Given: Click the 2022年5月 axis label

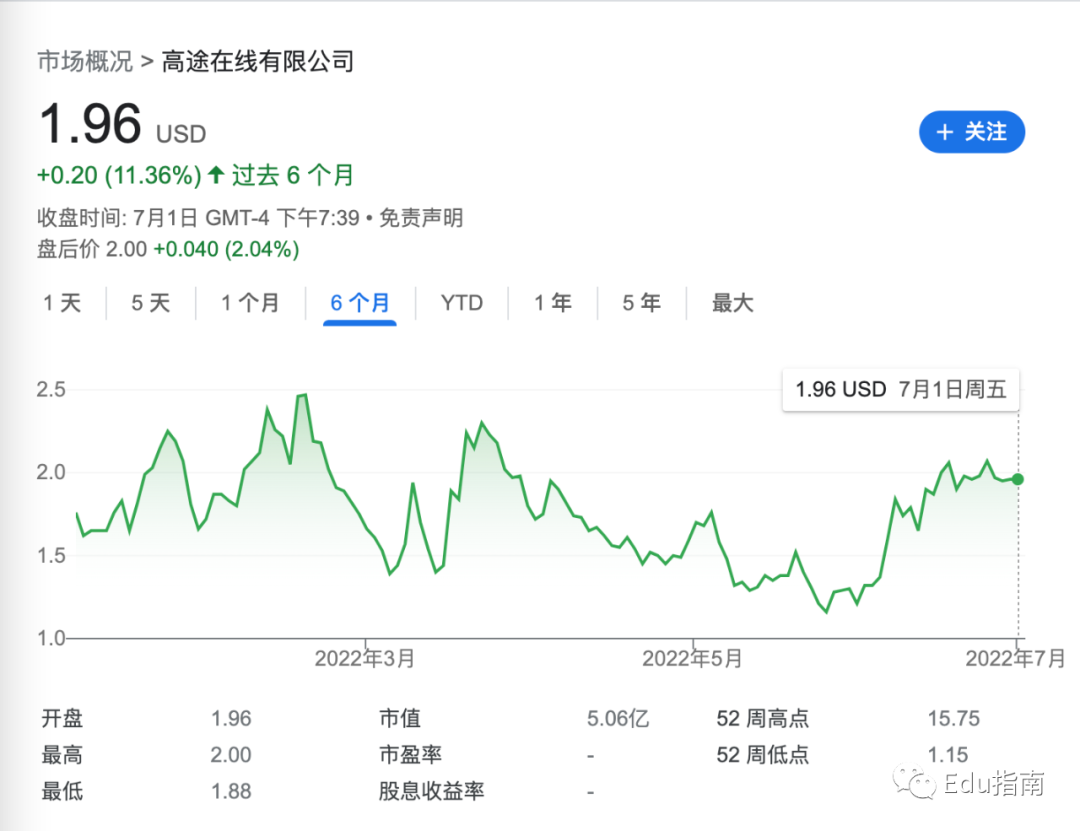Looking at the screenshot, I should coord(692,659).
